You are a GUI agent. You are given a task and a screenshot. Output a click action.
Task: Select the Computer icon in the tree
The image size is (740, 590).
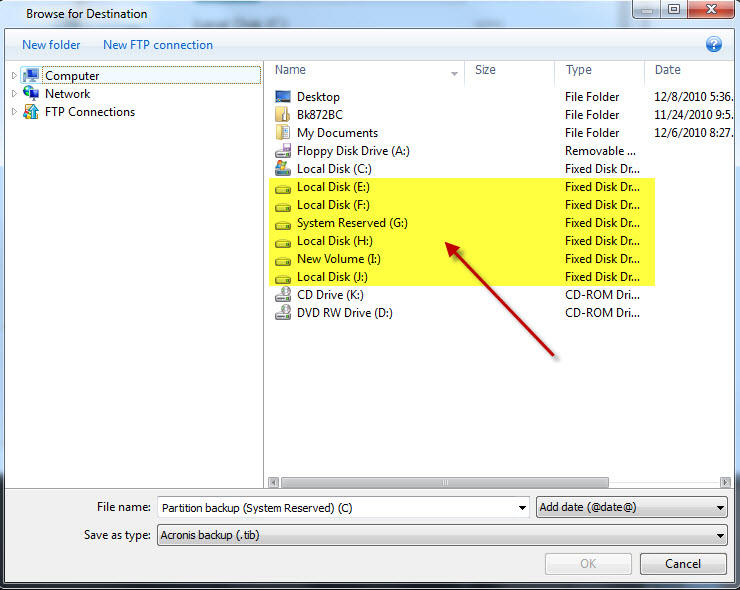click(31, 75)
